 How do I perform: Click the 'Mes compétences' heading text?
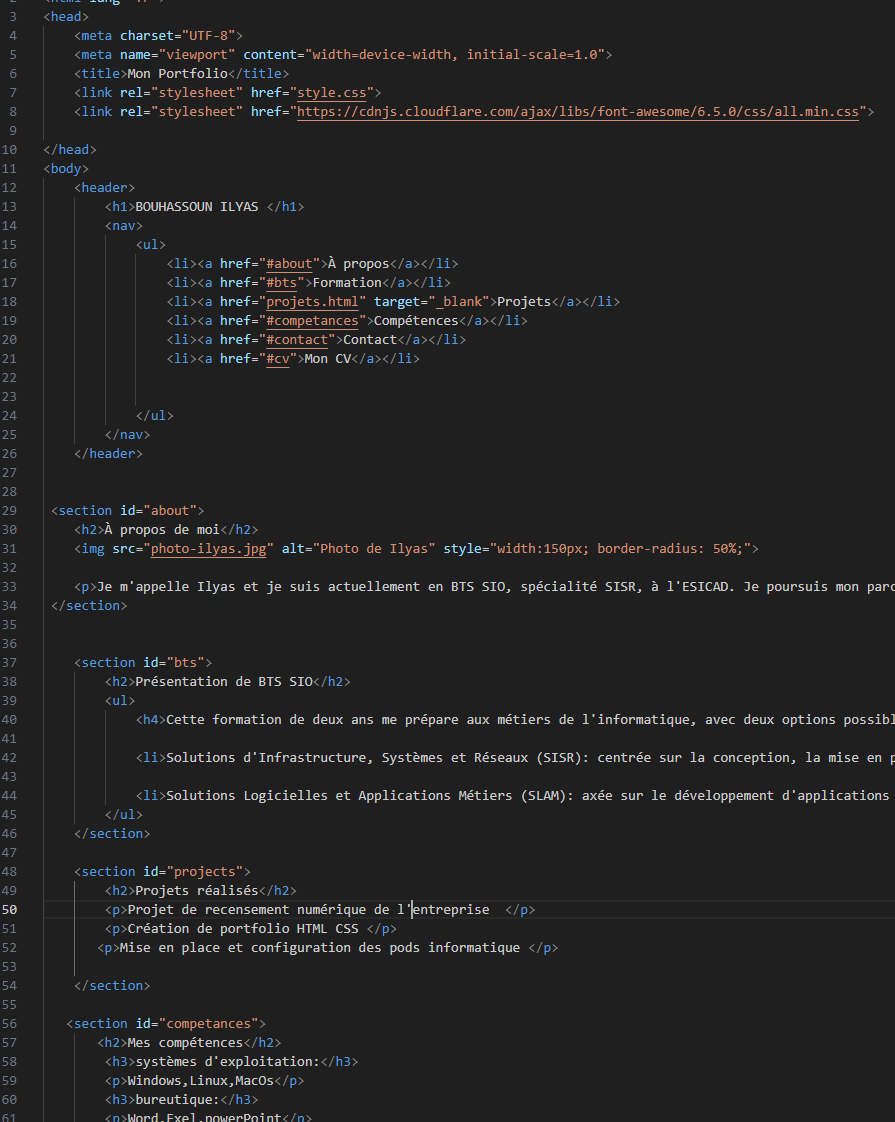pos(186,1043)
